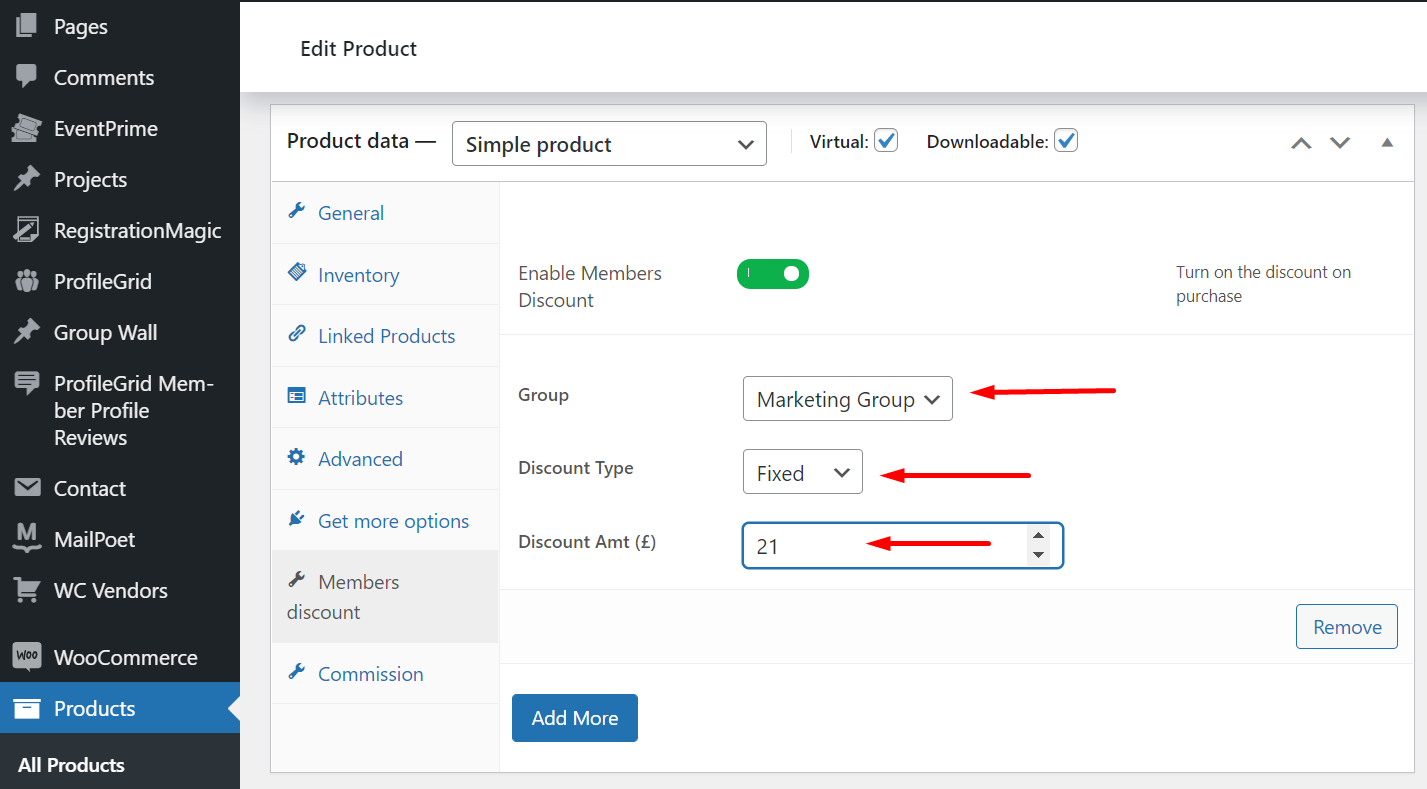Image resolution: width=1427 pixels, height=789 pixels.
Task: Open ProfileGrid from the sidebar
Action: [x=24, y=281]
